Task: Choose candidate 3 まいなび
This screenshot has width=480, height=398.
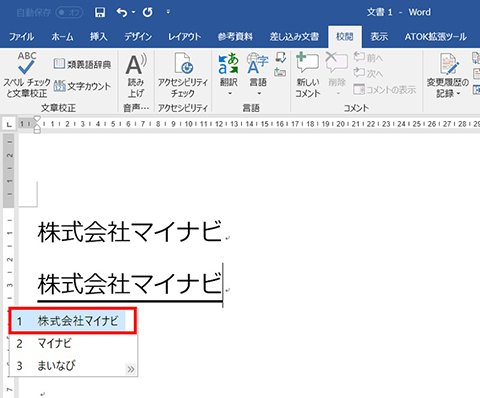Action: 73,366
